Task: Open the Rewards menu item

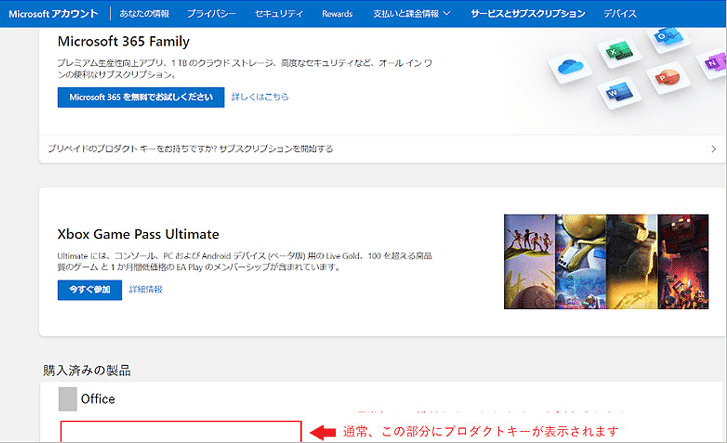Action: click(x=337, y=13)
